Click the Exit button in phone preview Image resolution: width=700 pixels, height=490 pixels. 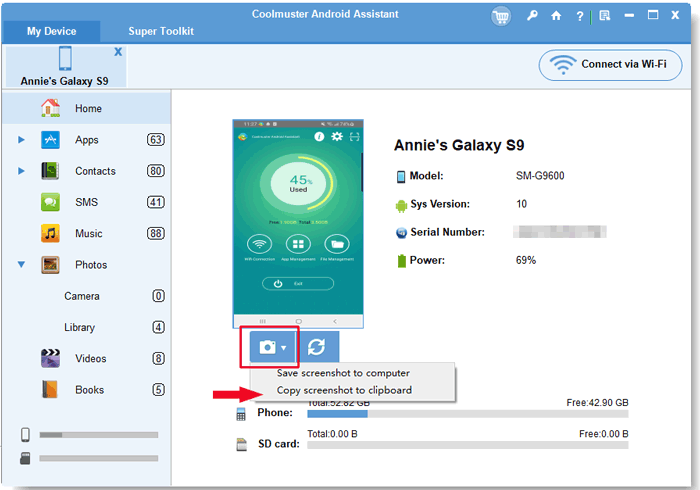click(x=298, y=283)
